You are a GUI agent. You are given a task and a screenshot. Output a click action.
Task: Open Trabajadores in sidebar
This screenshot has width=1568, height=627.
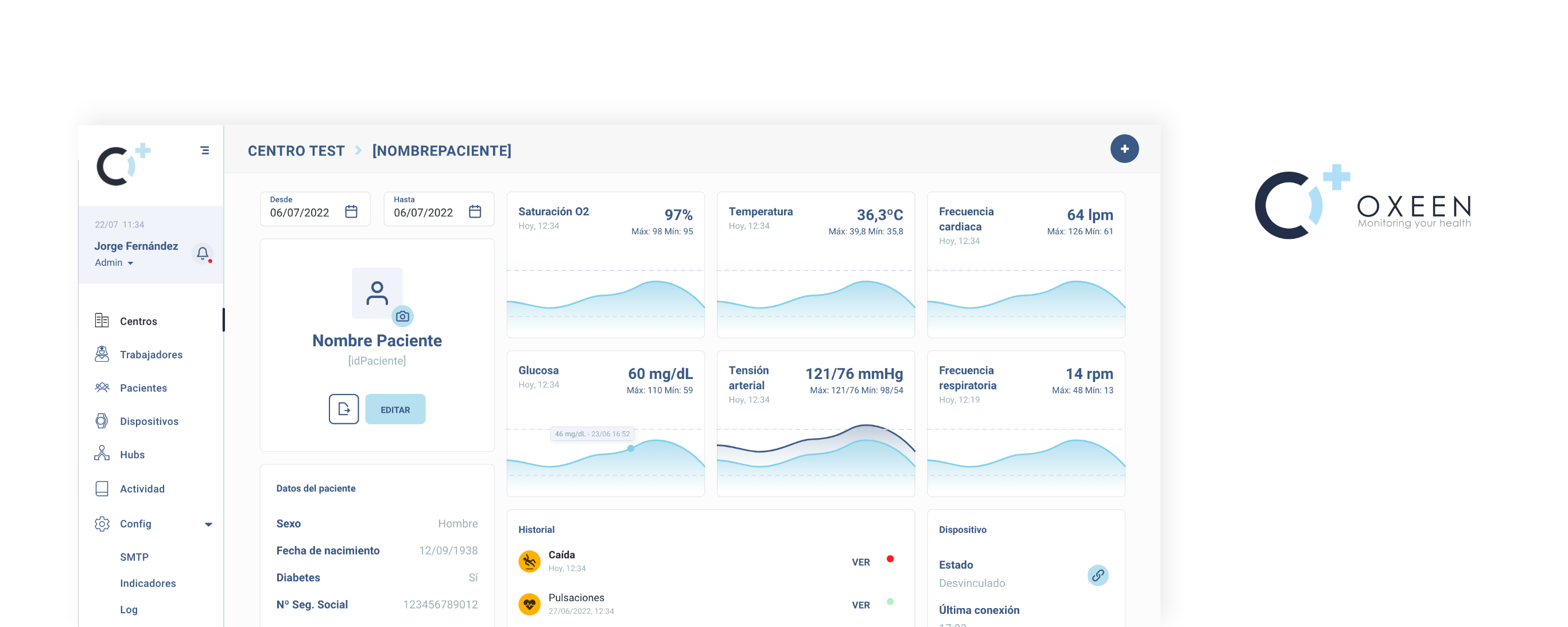point(151,354)
